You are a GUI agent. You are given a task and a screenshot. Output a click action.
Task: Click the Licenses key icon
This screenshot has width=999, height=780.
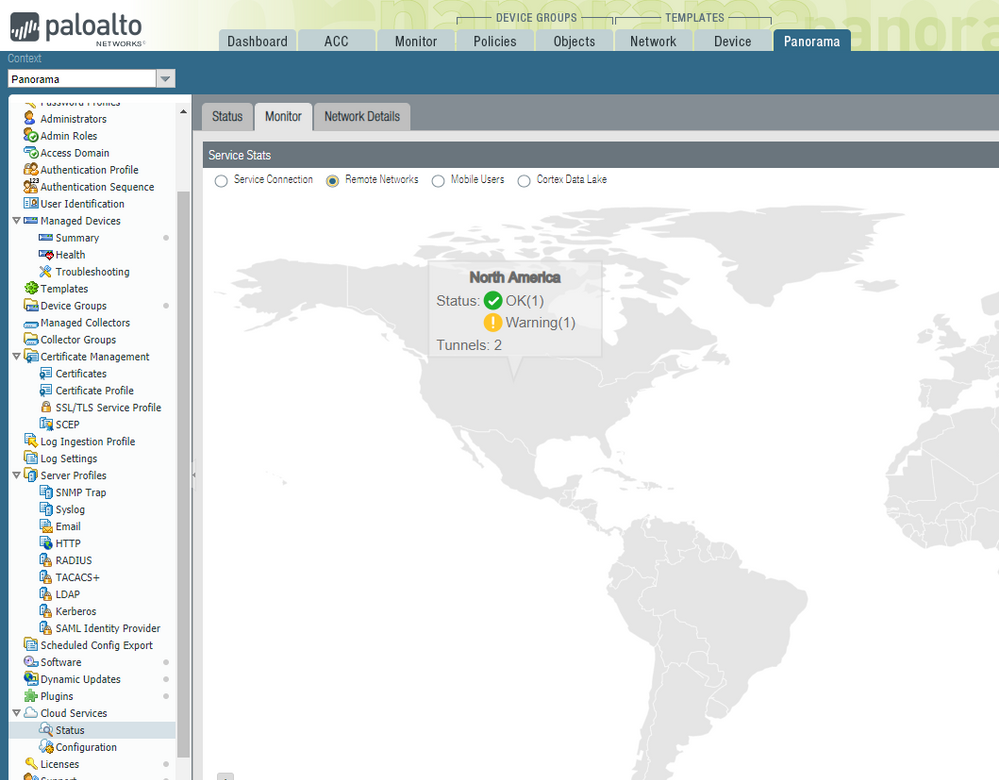pyautogui.click(x=30, y=764)
